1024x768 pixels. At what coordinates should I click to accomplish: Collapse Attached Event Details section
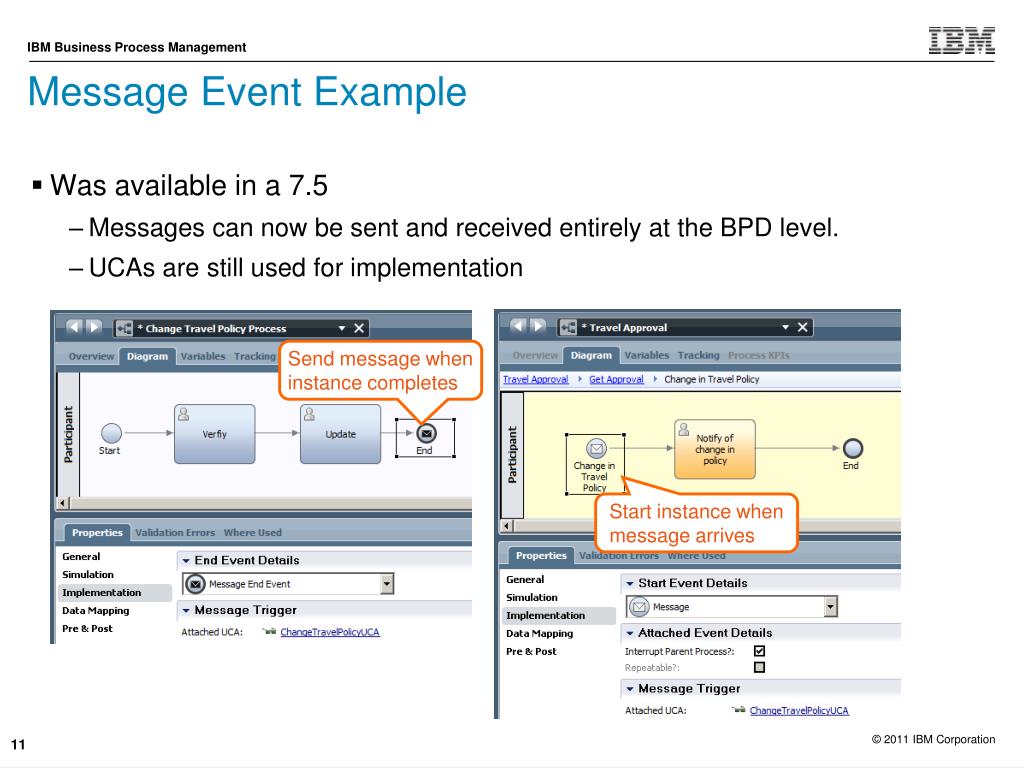[x=630, y=633]
